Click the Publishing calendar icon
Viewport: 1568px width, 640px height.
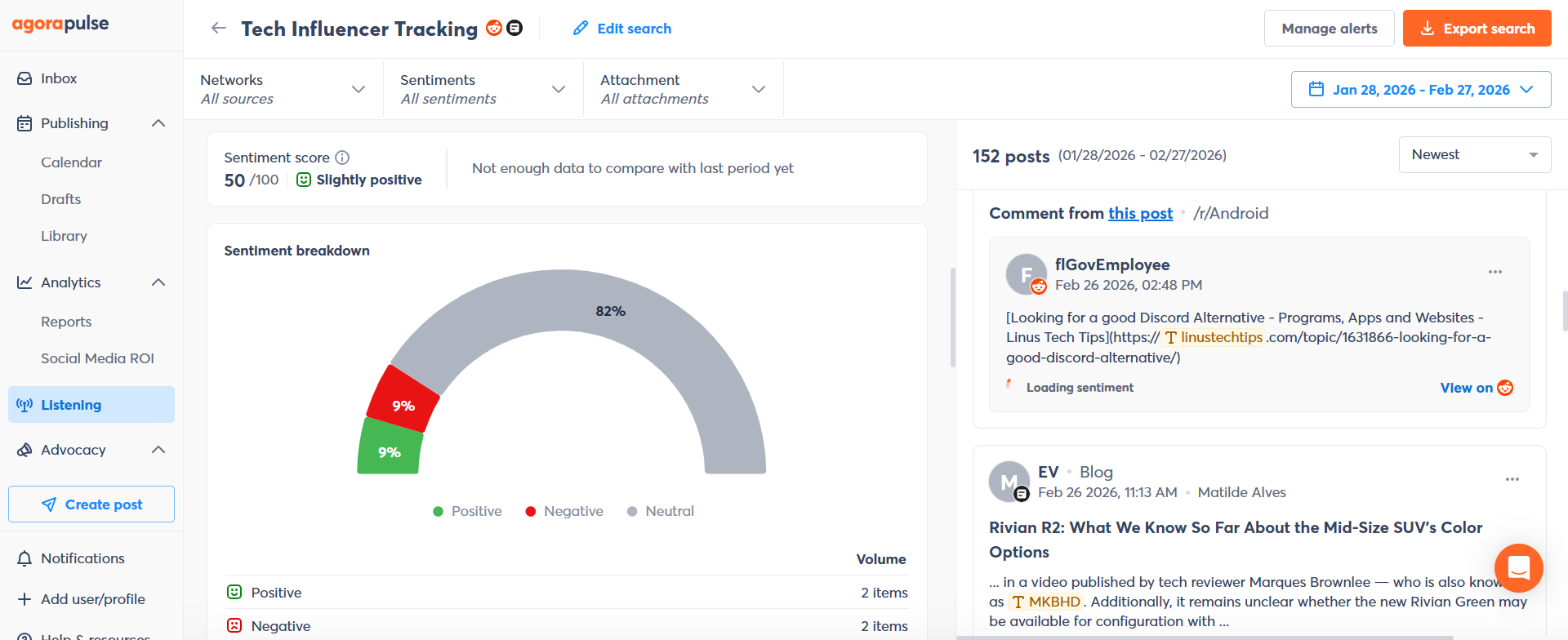click(24, 123)
